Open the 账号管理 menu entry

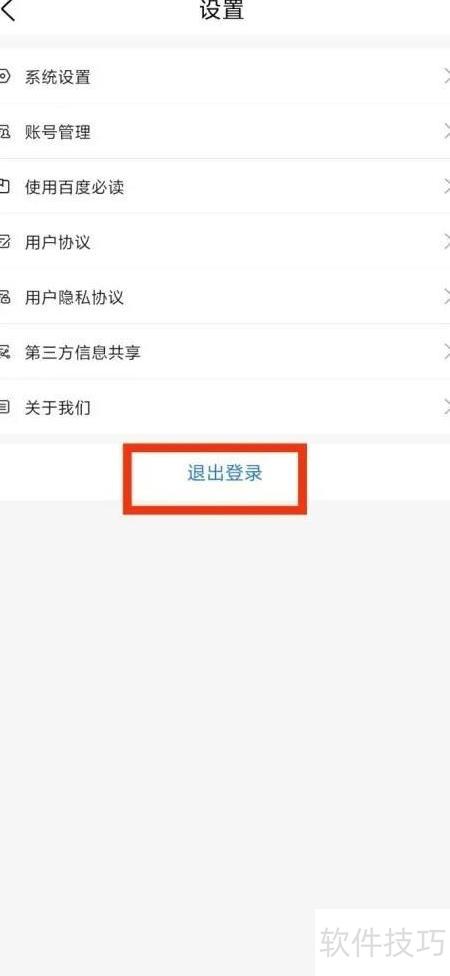[225, 131]
